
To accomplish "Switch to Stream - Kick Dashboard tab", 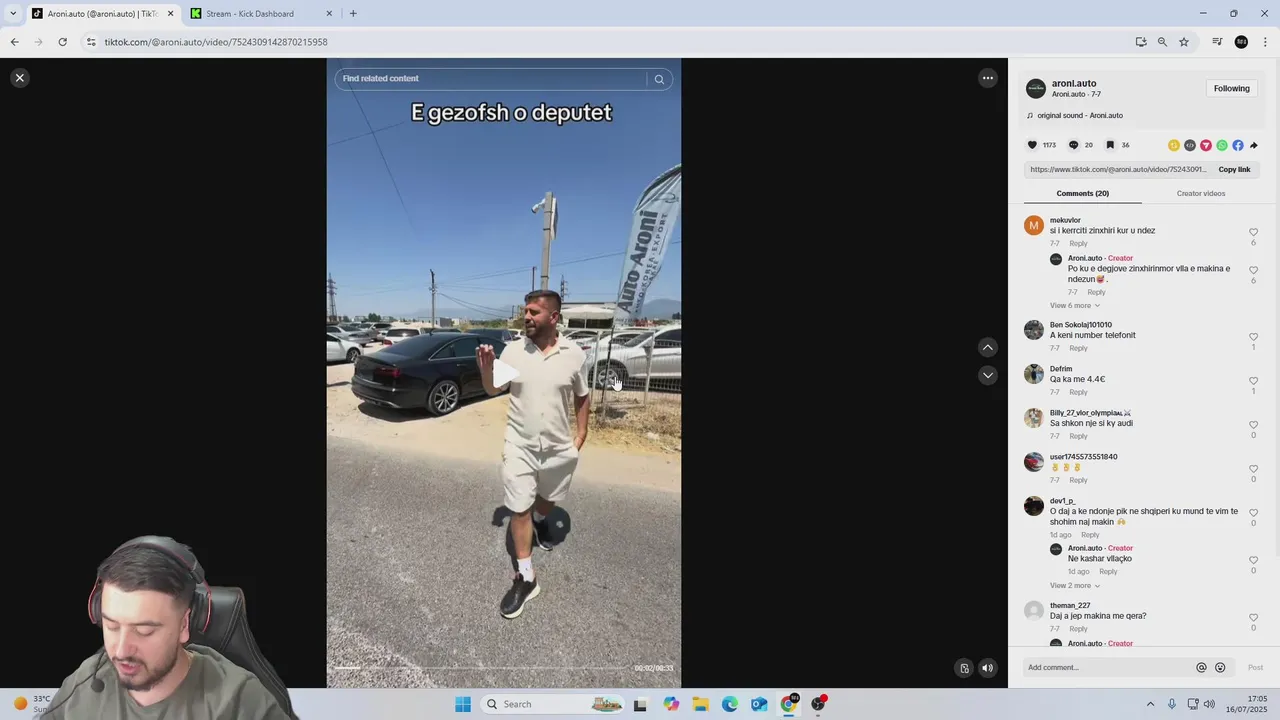I will [262, 14].
